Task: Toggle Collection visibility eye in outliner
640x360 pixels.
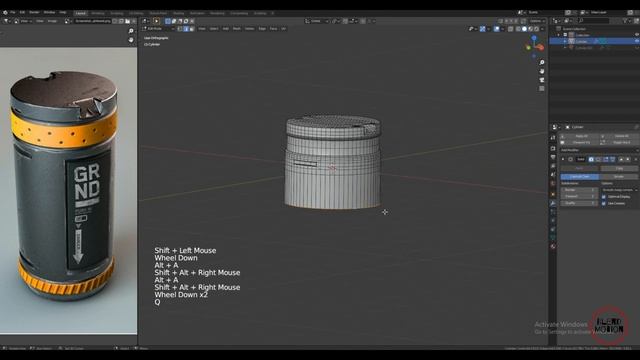Action: point(637,35)
